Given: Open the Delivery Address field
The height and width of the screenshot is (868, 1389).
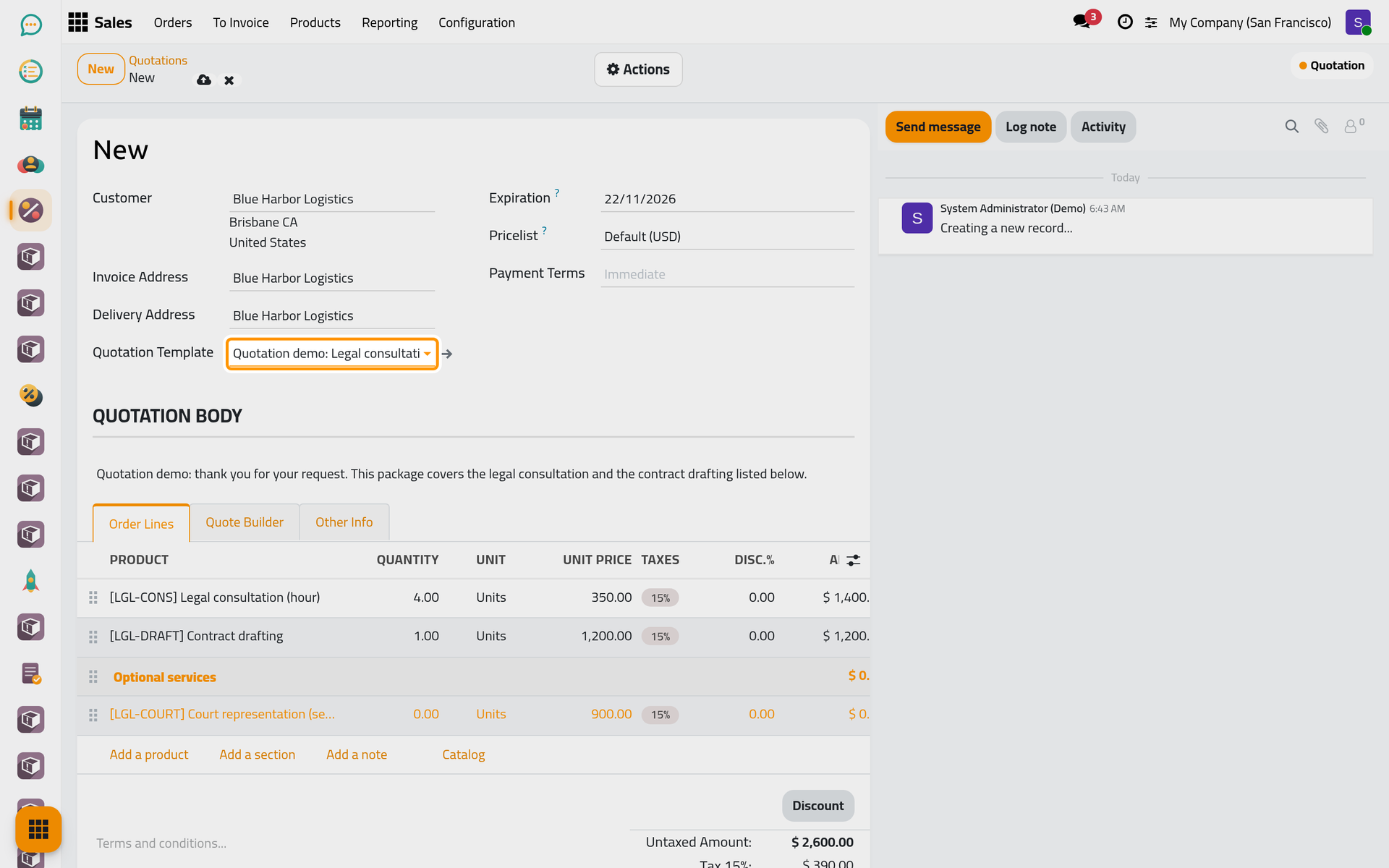Looking at the screenshot, I should coord(332,315).
